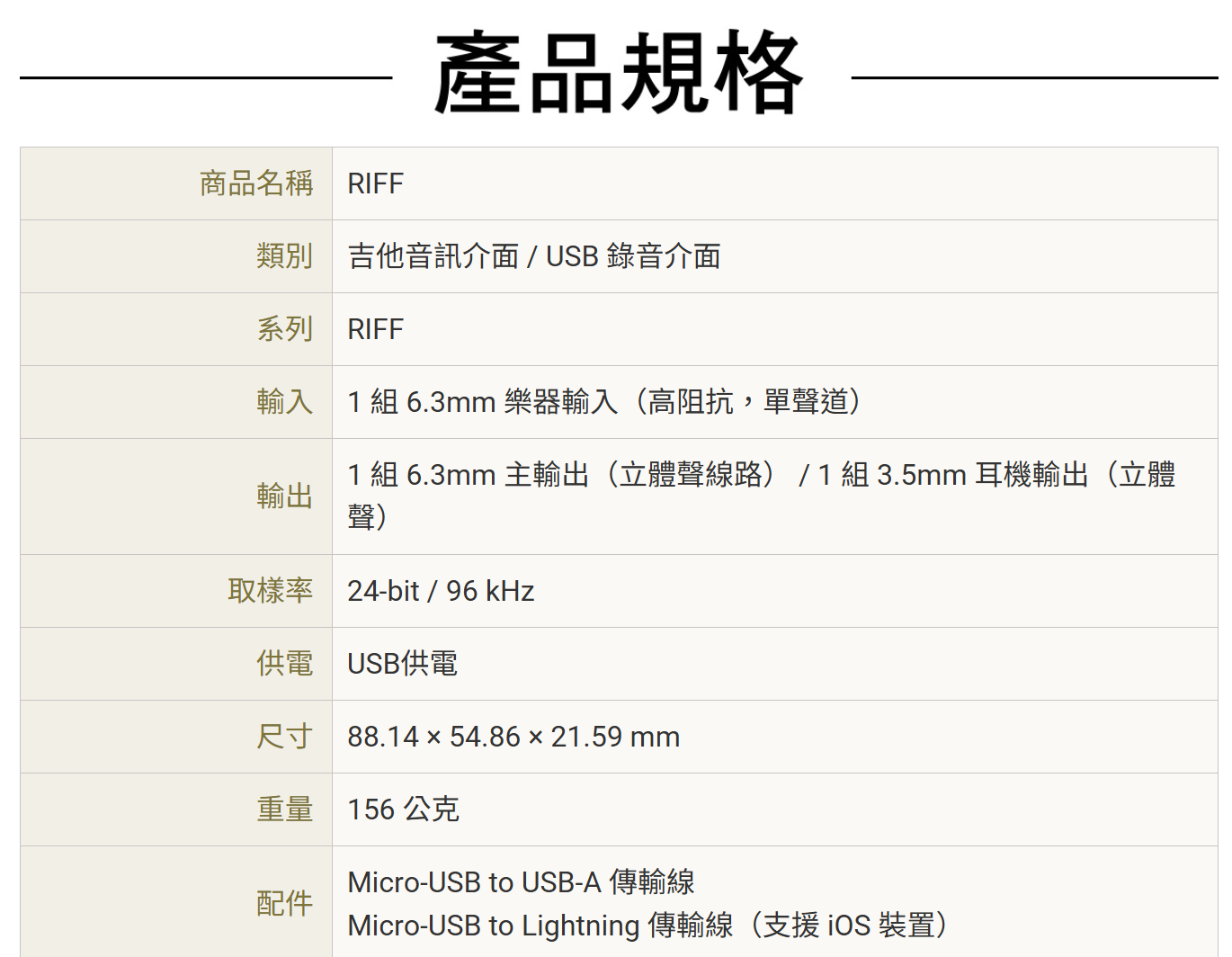Select the RIFF value in 商品名稱 row
This screenshot has width=1232, height=957.
[x=375, y=183]
